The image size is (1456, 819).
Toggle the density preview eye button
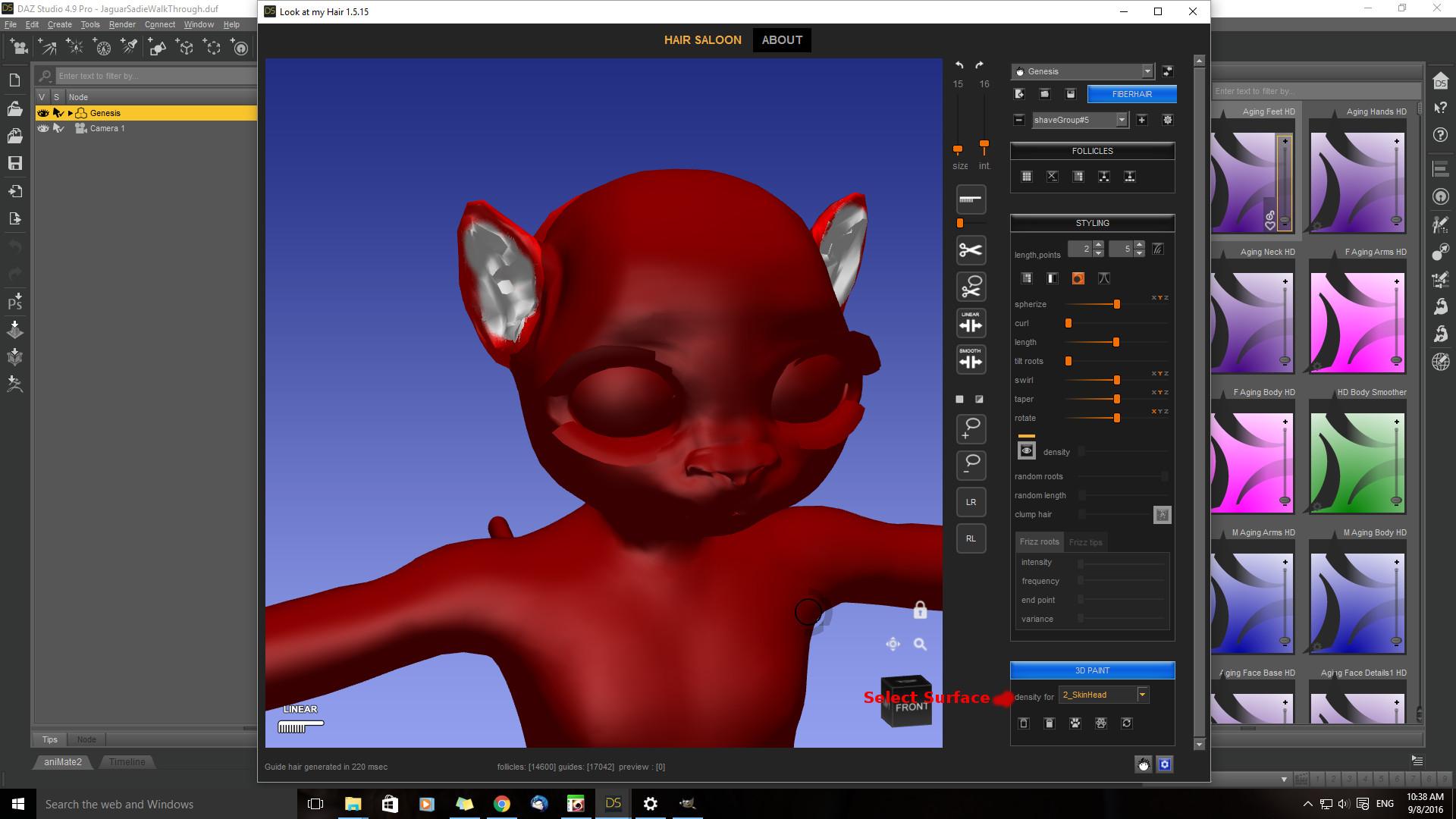[1026, 451]
